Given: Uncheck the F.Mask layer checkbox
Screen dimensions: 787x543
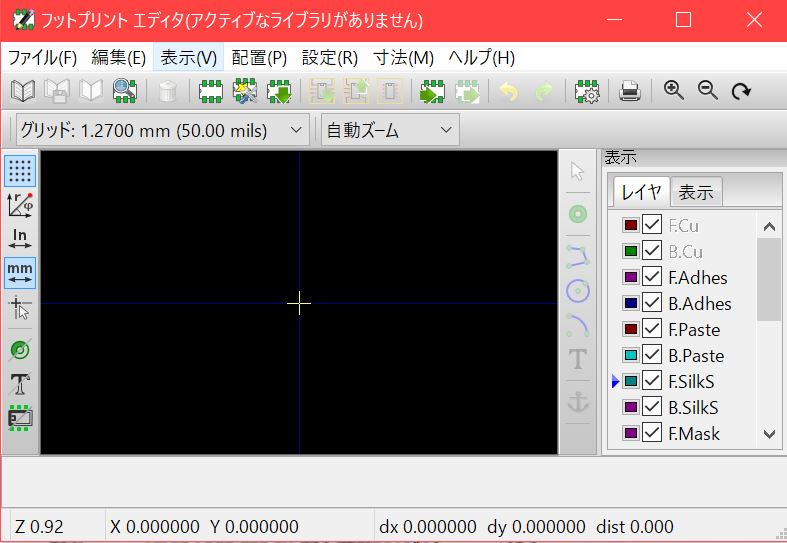Looking at the screenshot, I should point(652,433).
